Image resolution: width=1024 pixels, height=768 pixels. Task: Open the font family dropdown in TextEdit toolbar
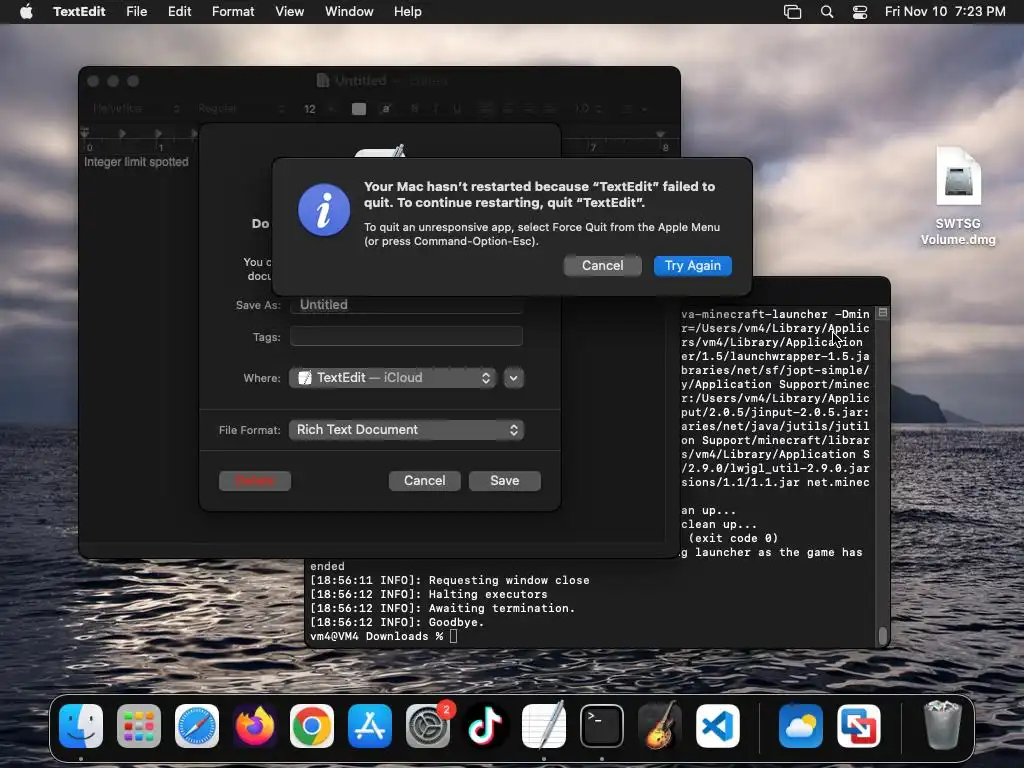[136, 108]
